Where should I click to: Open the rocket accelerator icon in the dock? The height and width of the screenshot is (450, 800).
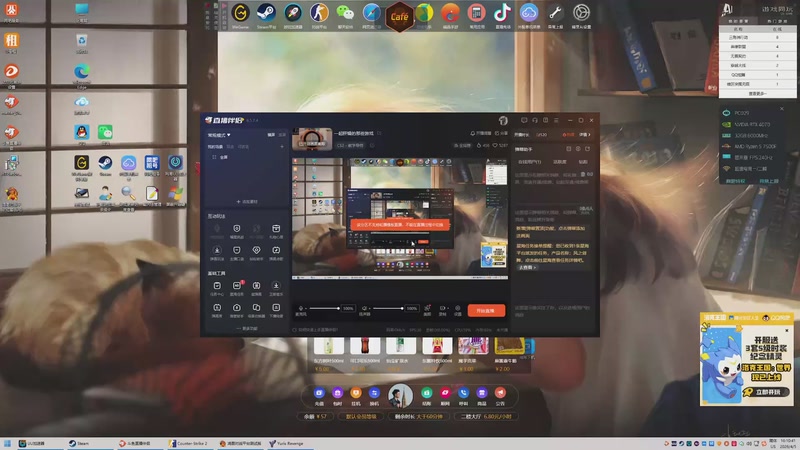pyautogui.click(x=293, y=13)
